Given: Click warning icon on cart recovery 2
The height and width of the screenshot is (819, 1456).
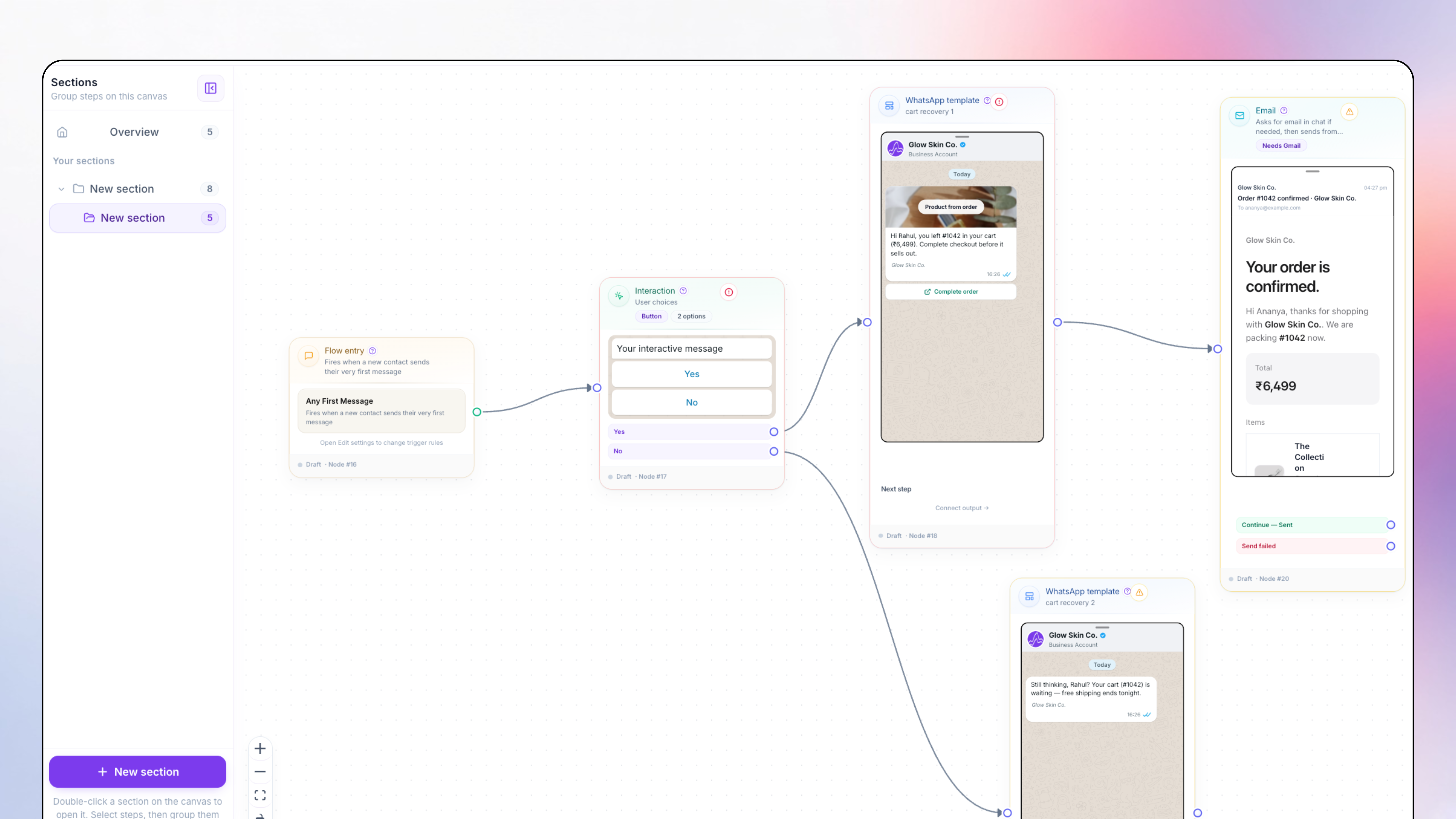Looking at the screenshot, I should click(x=1140, y=592).
